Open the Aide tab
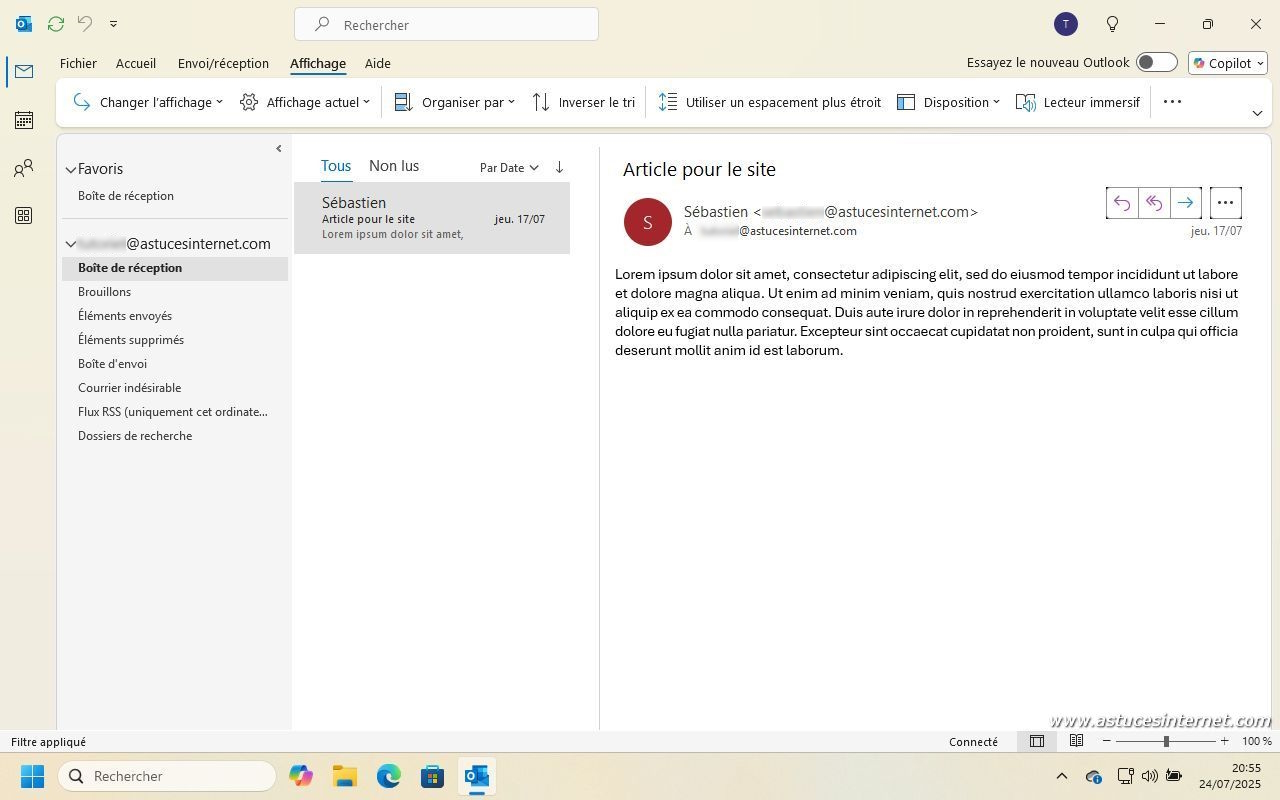Image resolution: width=1280 pixels, height=800 pixels. 378,63
